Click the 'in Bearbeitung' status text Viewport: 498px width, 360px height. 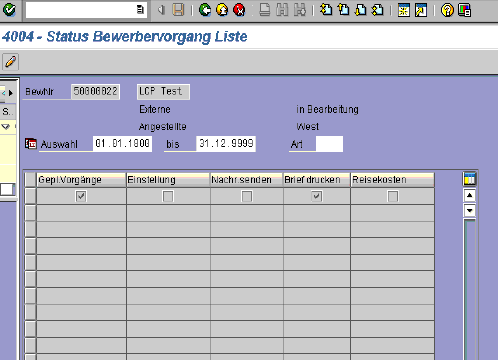click(327, 109)
